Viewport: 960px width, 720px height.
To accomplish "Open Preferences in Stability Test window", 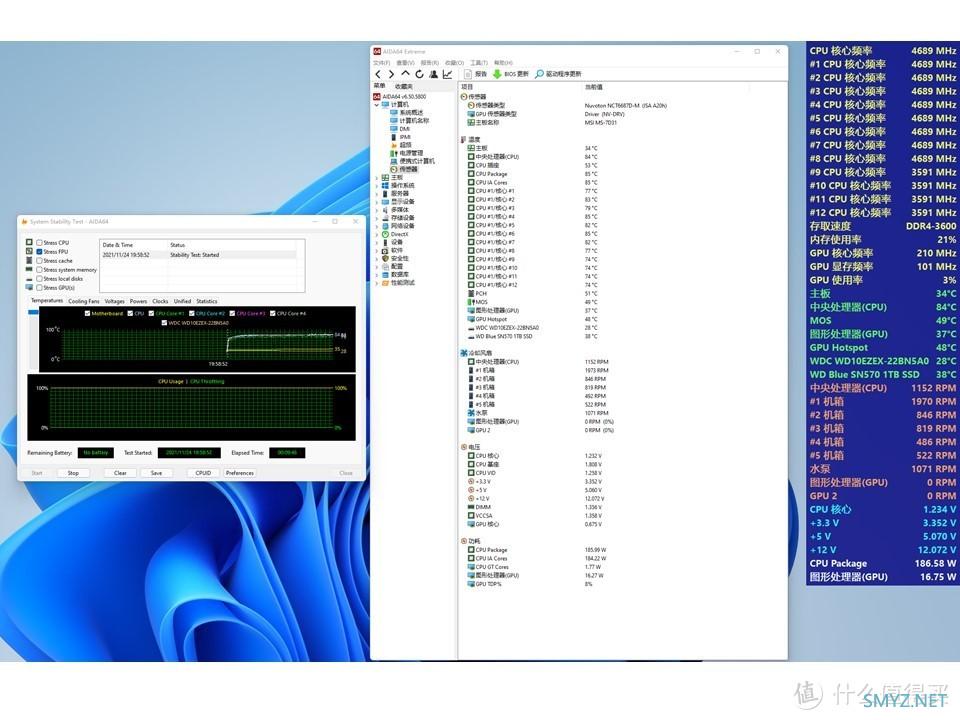I will [239, 473].
